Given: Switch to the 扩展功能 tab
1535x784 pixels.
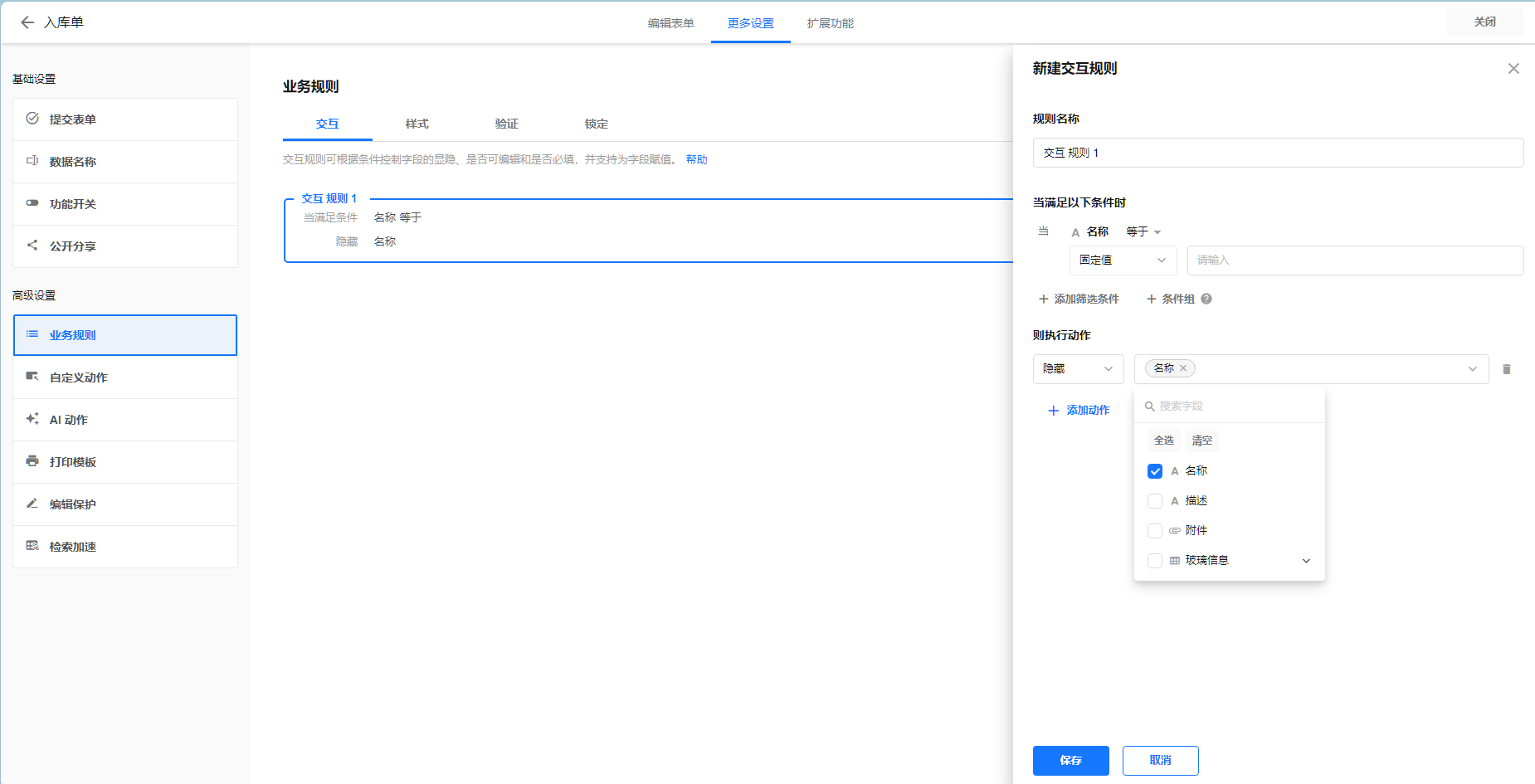Looking at the screenshot, I should 830,23.
